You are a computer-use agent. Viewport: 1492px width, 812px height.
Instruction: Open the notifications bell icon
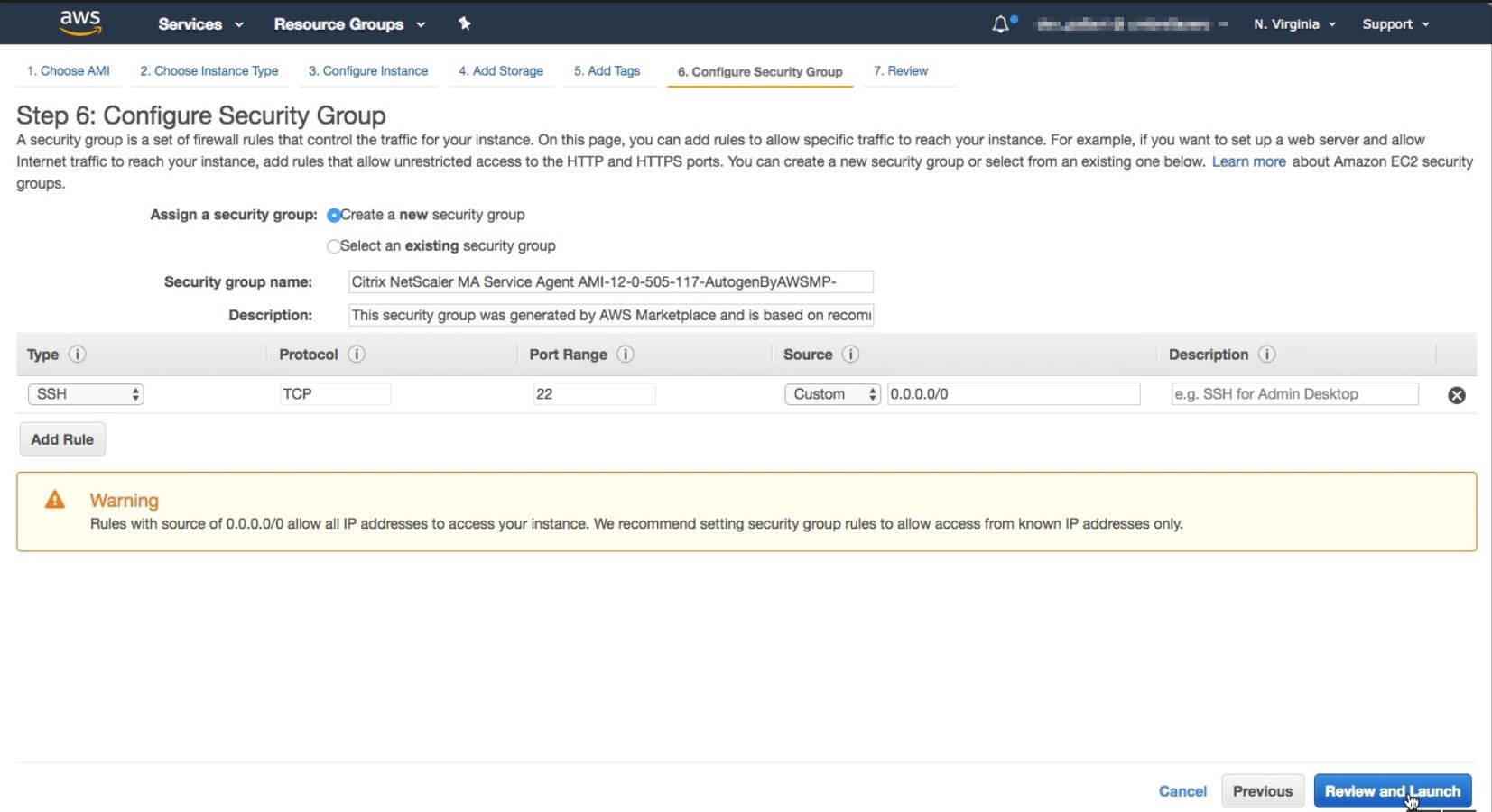1001,24
